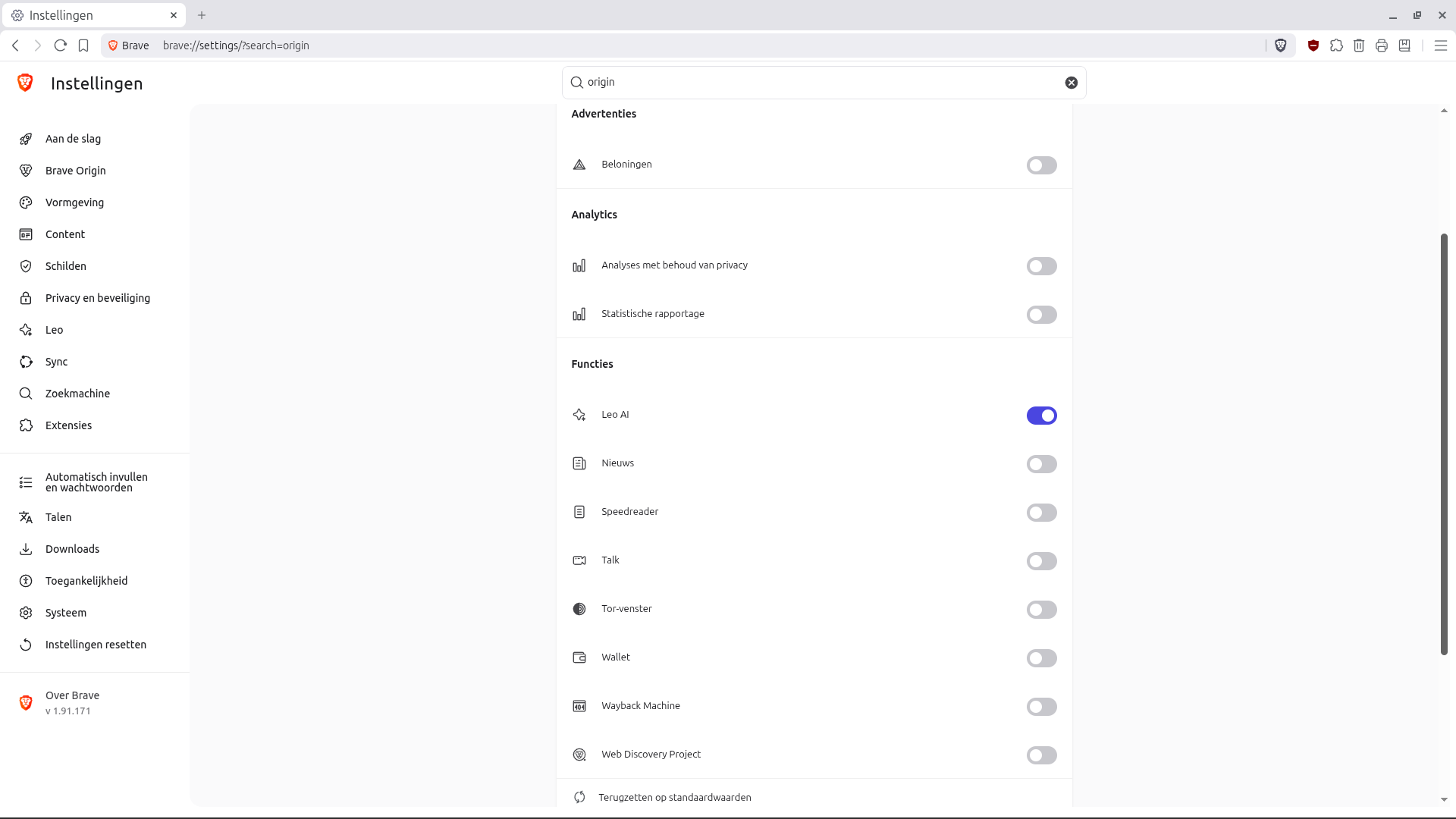Click the printer toolbar icon

pyautogui.click(x=1382, y=45)
